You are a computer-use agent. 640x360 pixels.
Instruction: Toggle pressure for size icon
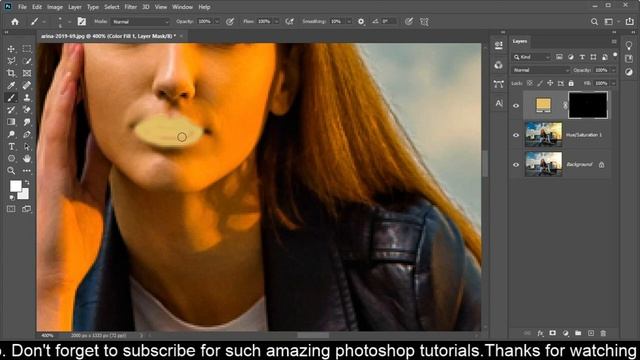tap(409, 22)
